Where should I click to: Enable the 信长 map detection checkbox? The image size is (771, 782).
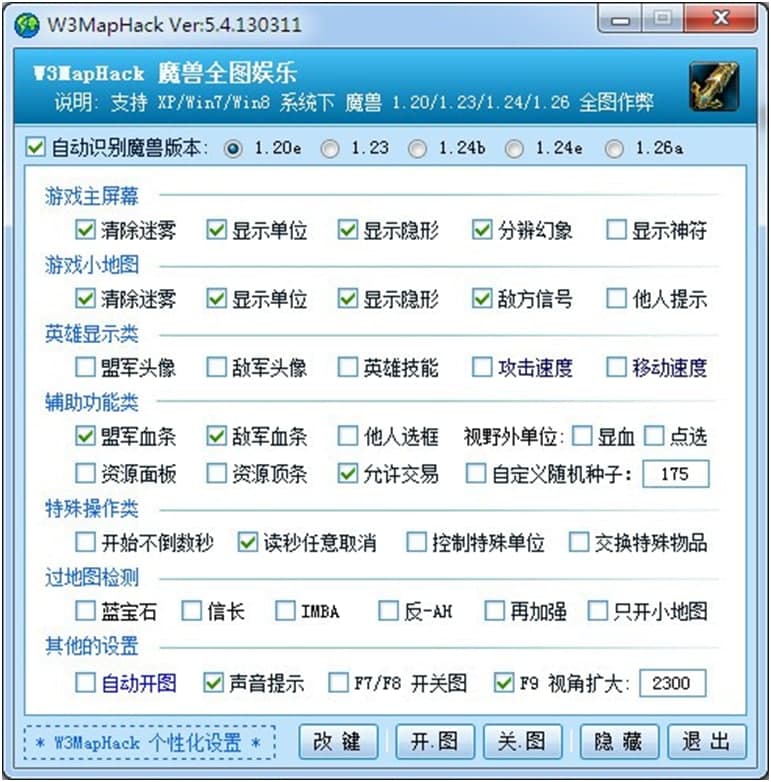click(192, 611)
